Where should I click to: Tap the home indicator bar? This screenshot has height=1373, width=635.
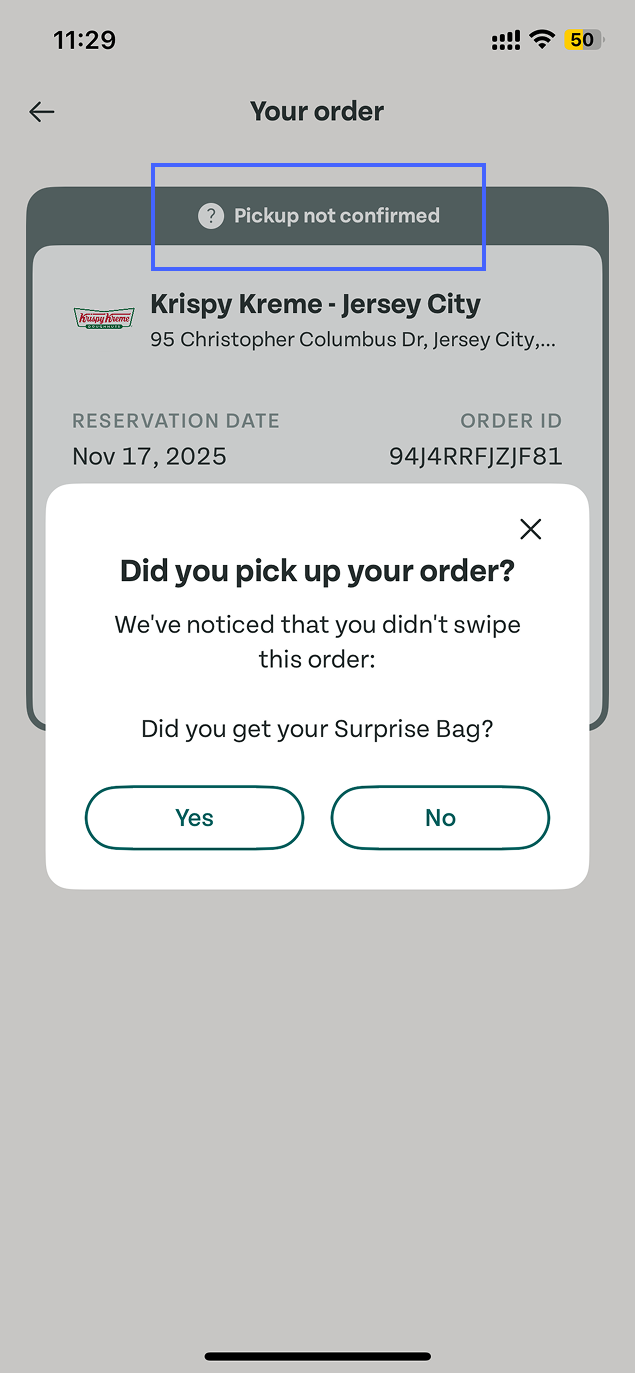[x=317, y=1357]
